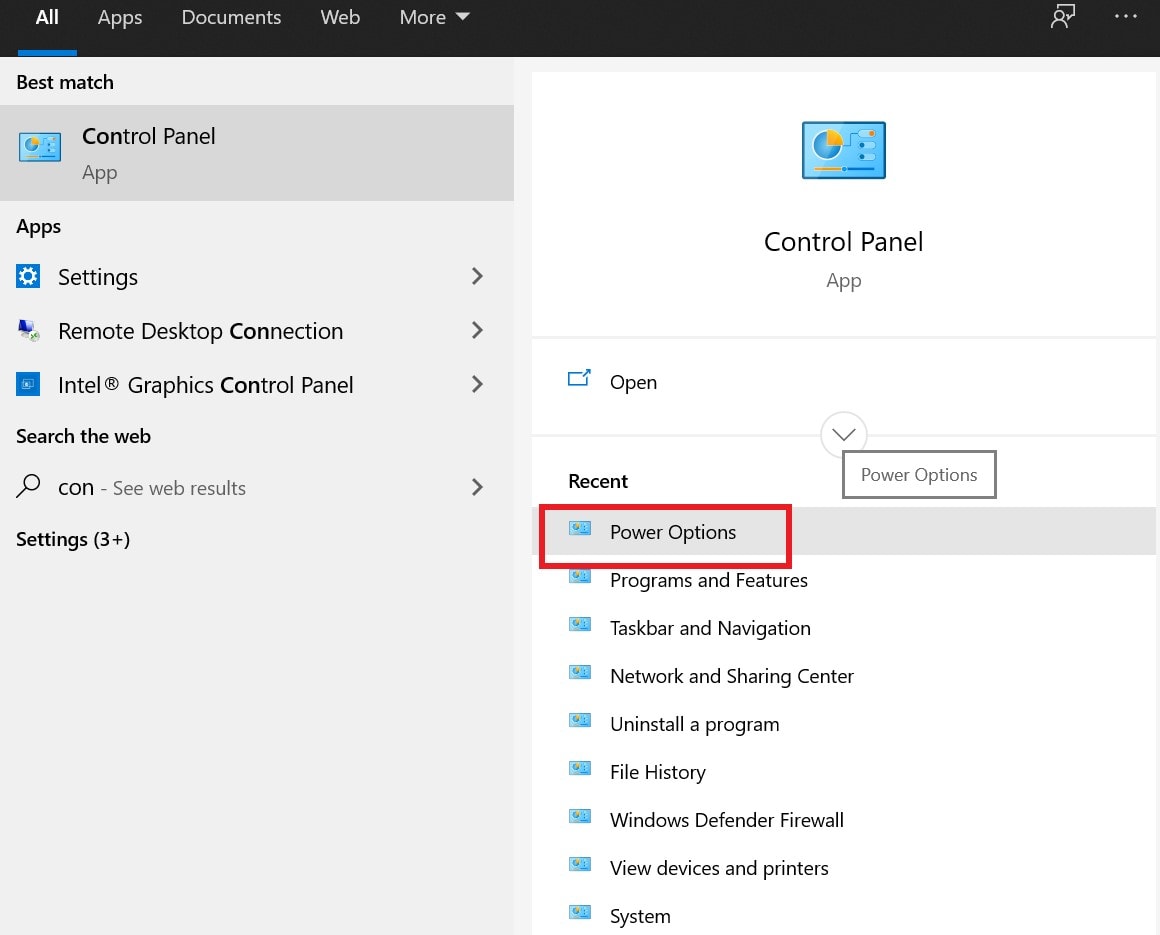Click the Intel Graphics Control Panel icon
1160x935 pixels.
point(28,384)
